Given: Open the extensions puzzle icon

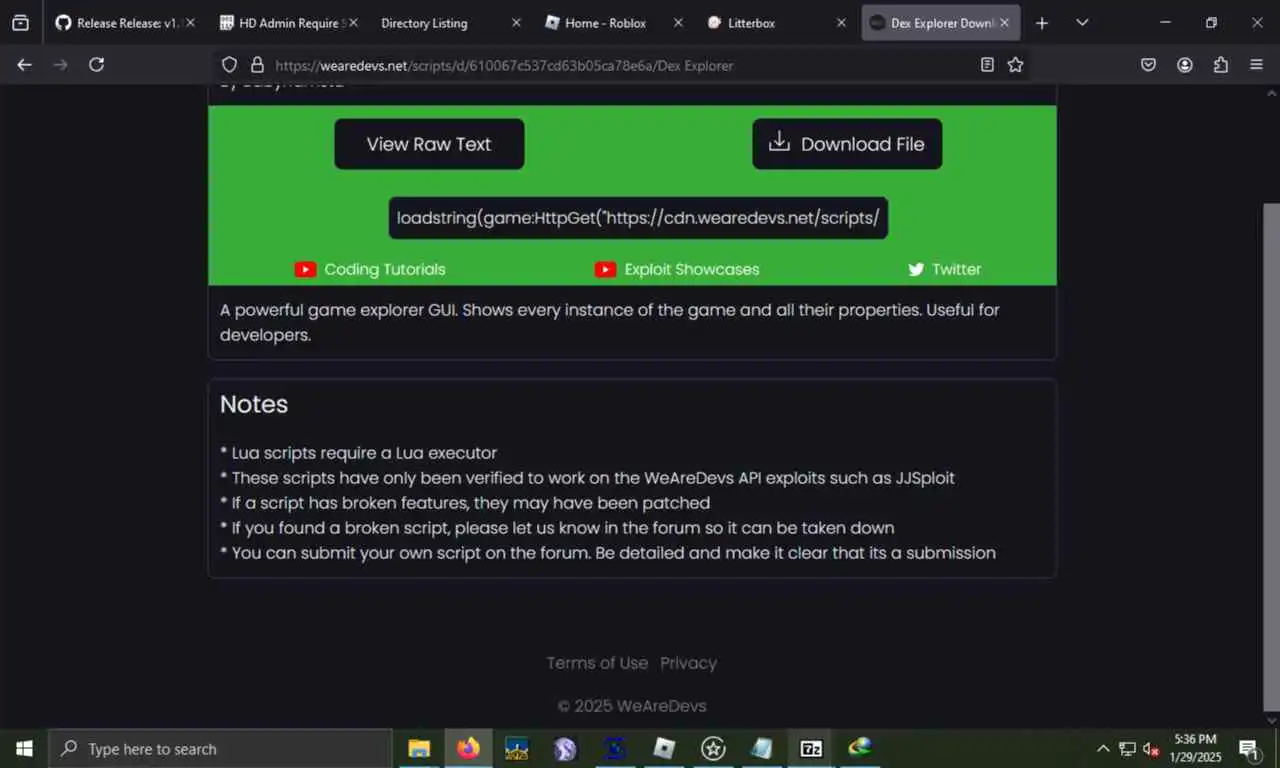Looking at the screenshot, I should click(1221, 65).
